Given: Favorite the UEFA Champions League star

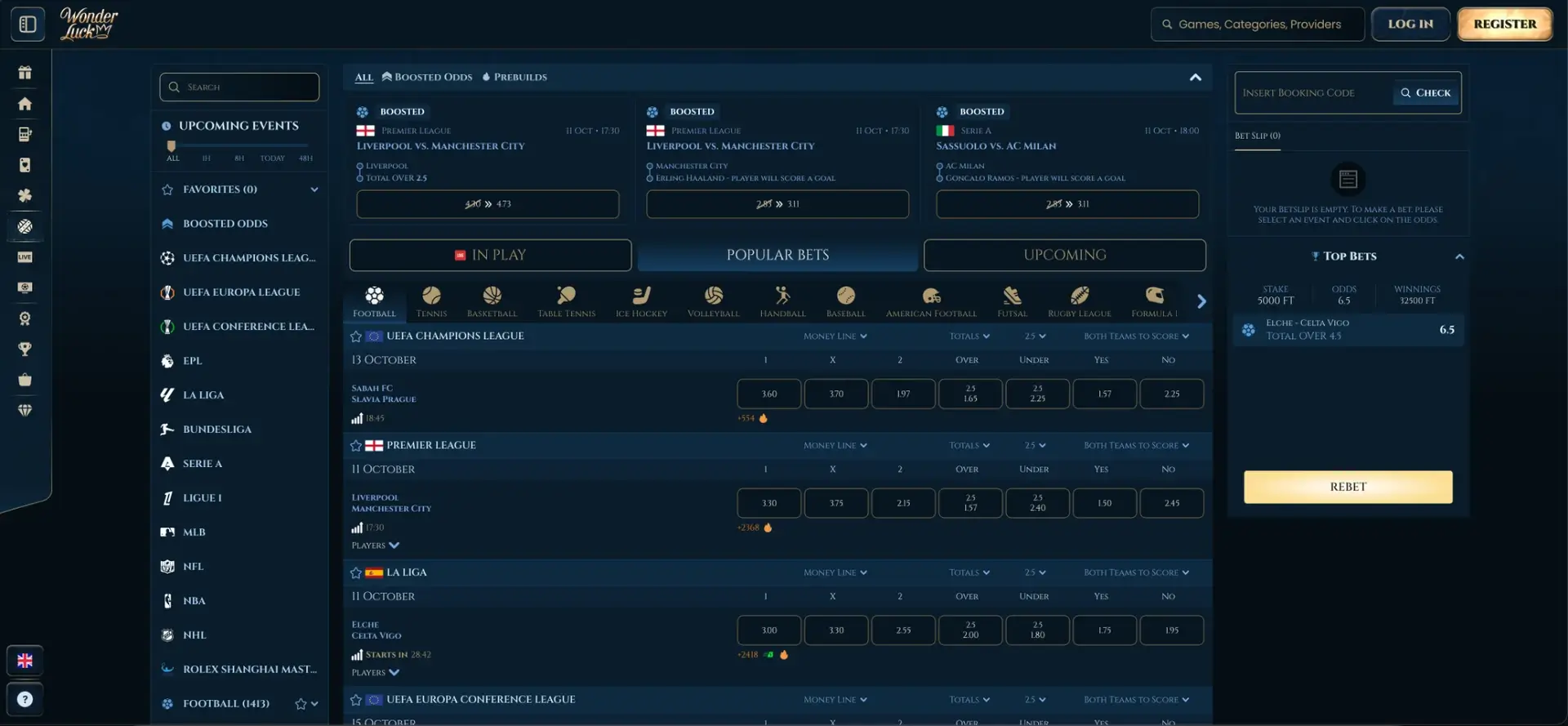Looking at the screenshot, I should [x=356, y=336].
